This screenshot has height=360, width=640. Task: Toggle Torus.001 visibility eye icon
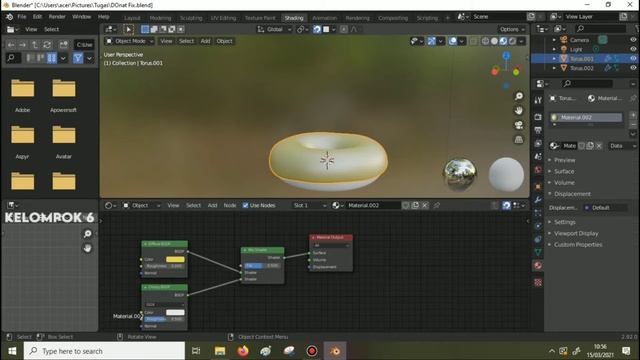[x=633, y=58]
